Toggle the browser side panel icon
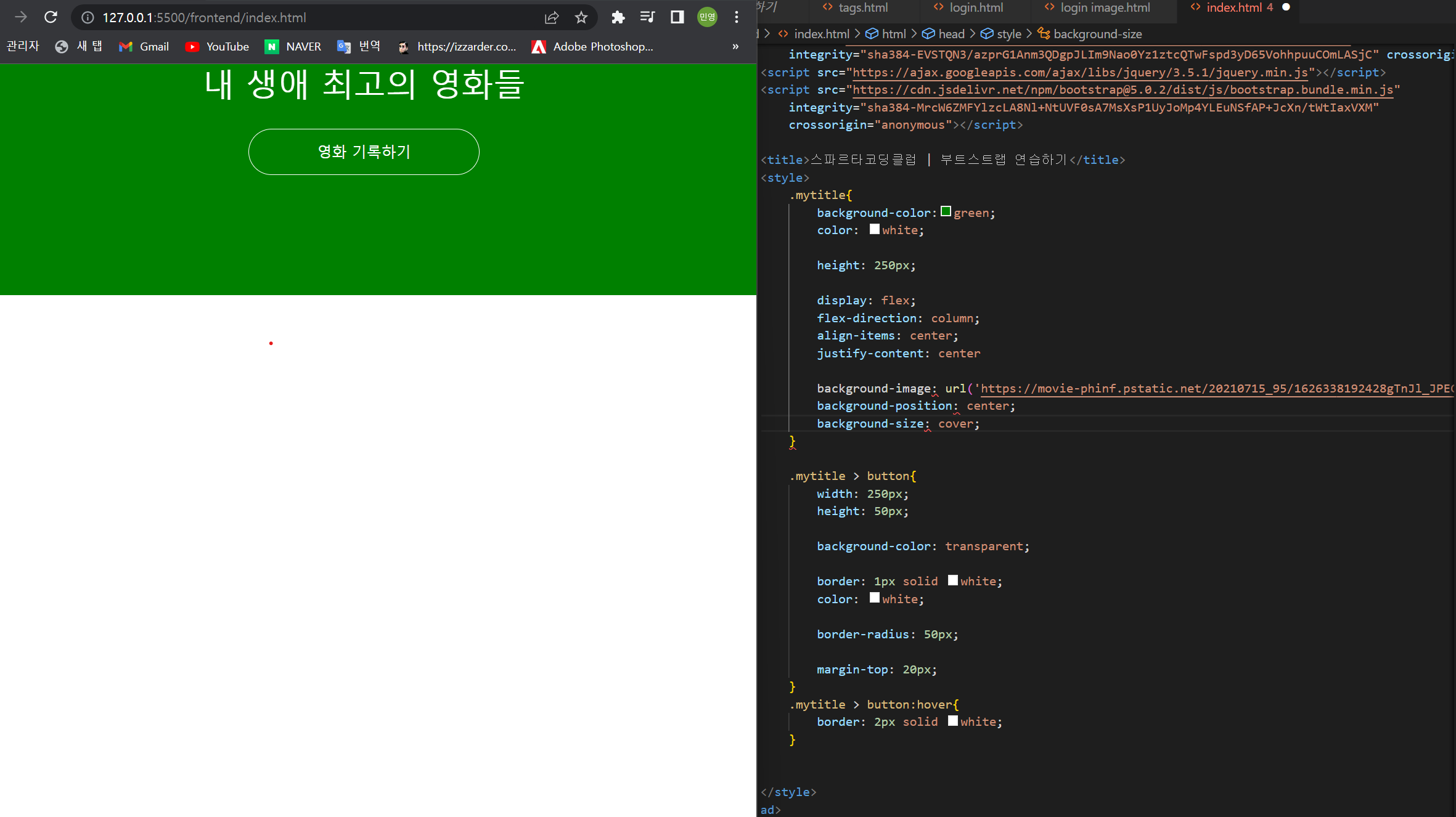This screenshot has height=817, width=1456. (677, 17)
